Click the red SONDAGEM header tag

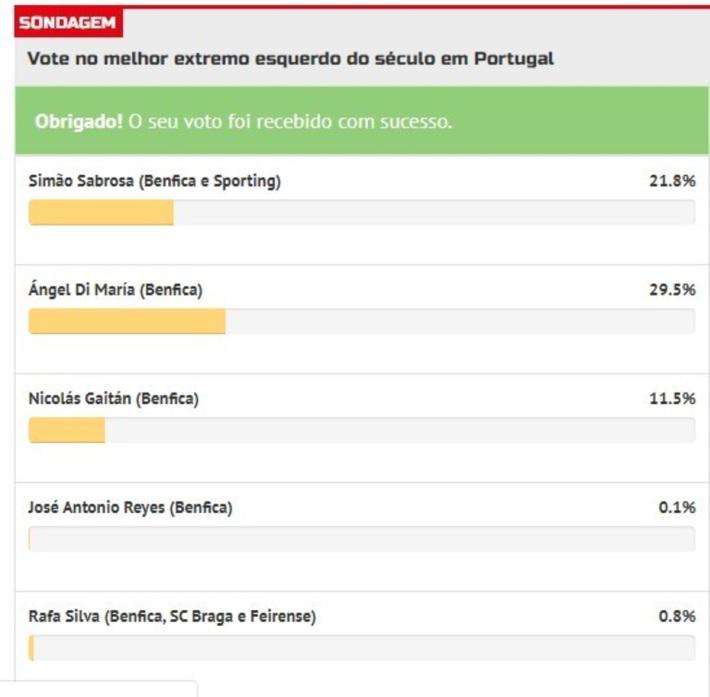tap(67, 23)
